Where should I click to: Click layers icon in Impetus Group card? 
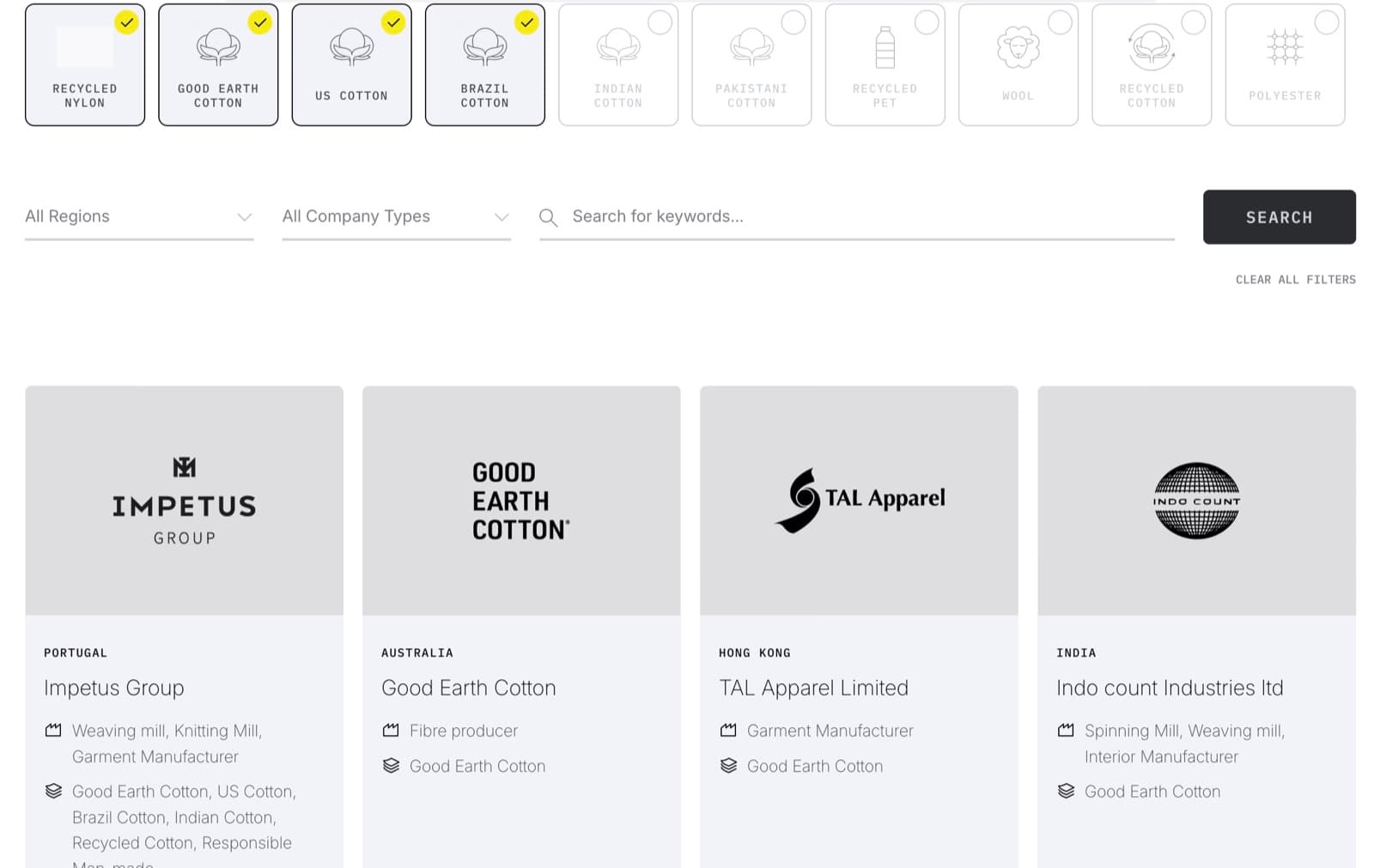(x=53, y=791)
